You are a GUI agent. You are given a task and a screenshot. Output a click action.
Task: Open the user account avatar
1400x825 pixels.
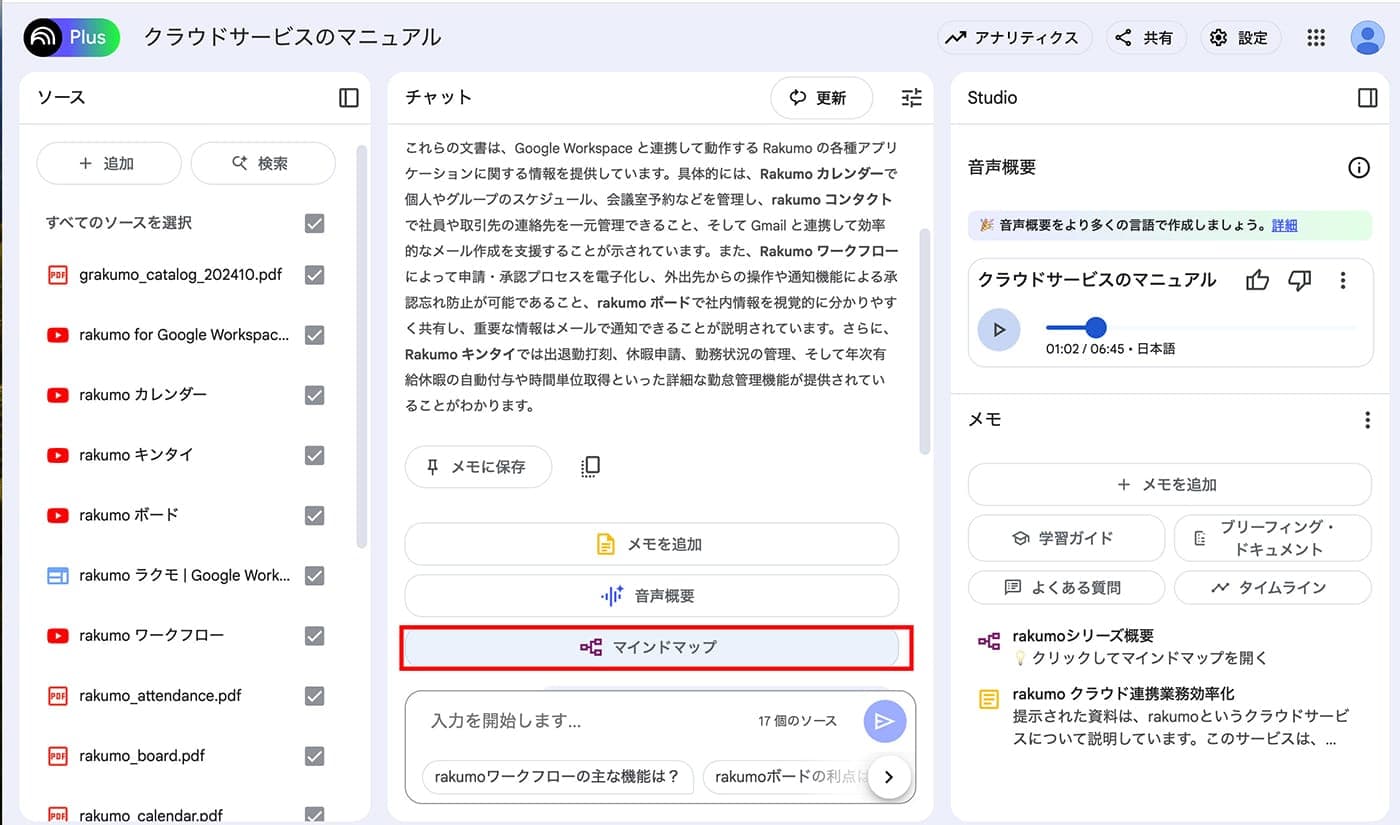[x=1367, y=38]
